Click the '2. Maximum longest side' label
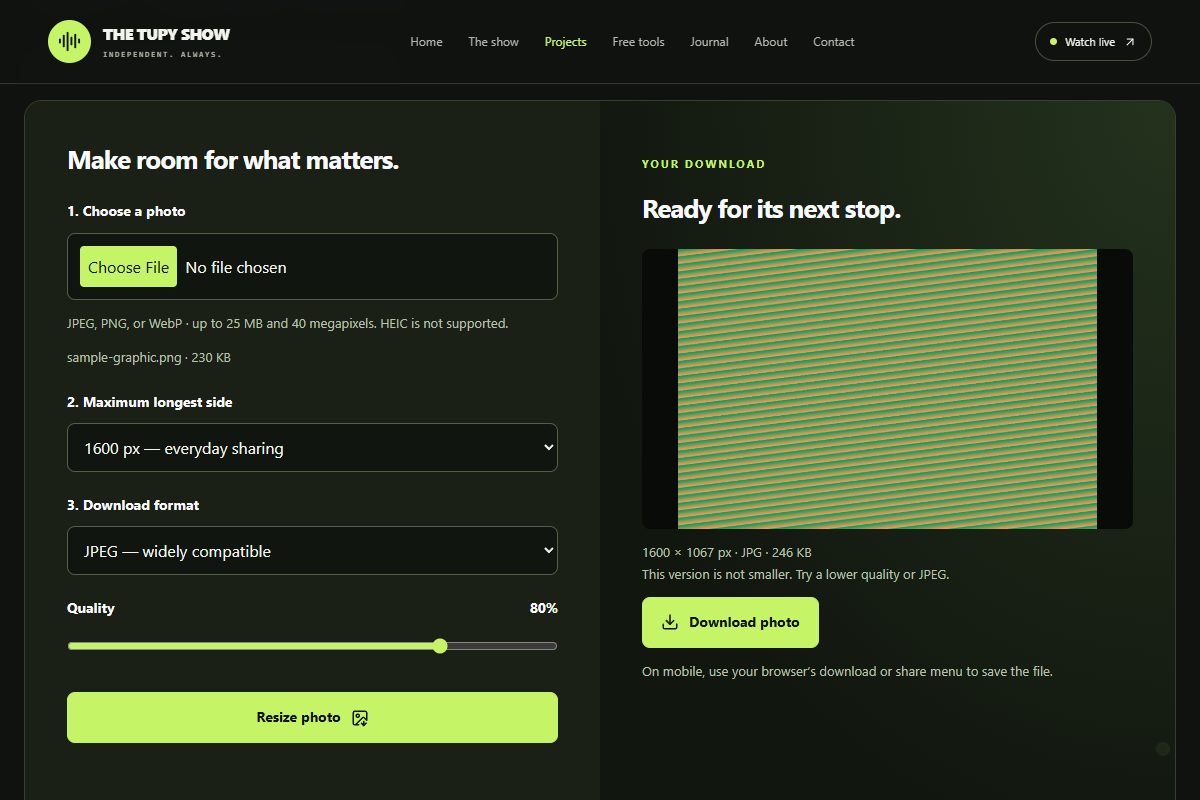This screenshot has width=1200, height=800. click(x=150, y=402)
